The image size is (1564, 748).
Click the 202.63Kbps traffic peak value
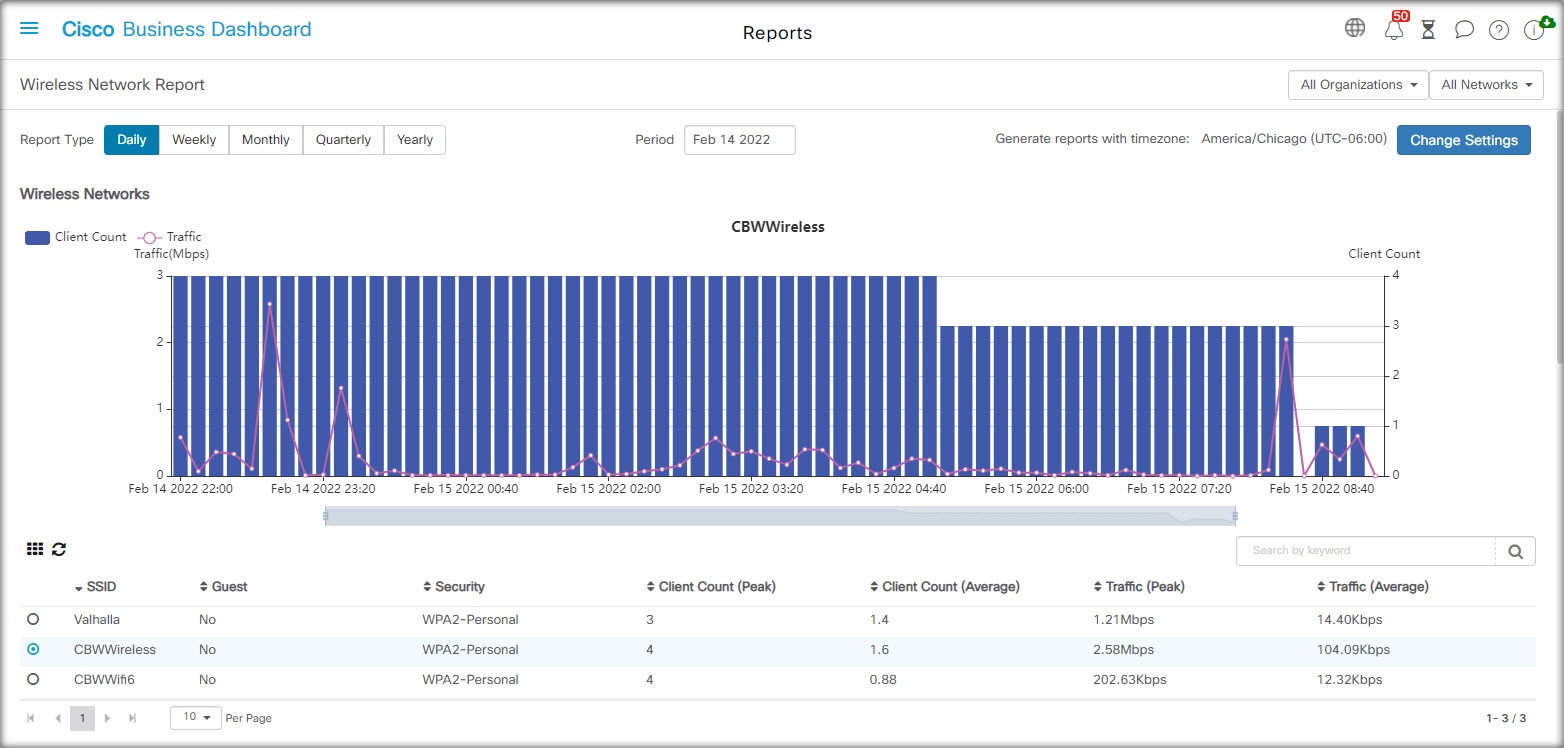coord(1130,679)
